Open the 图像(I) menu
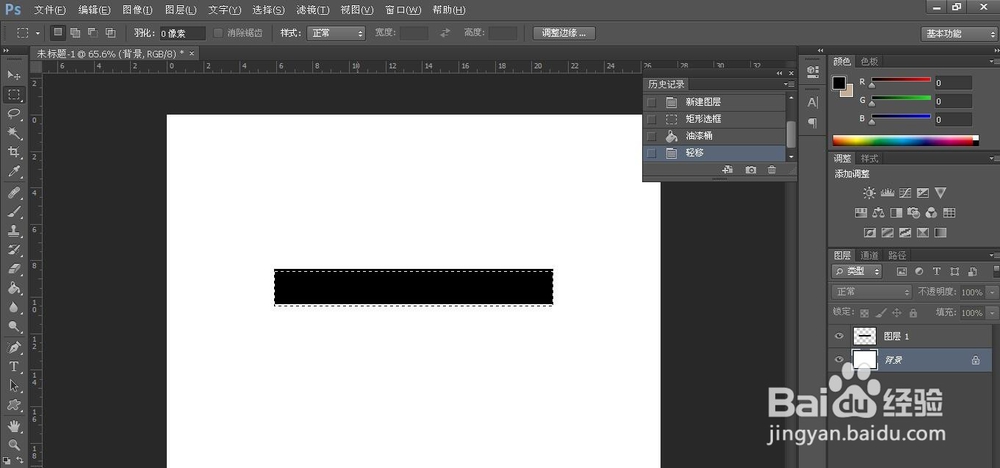 (x=137, y=10)
